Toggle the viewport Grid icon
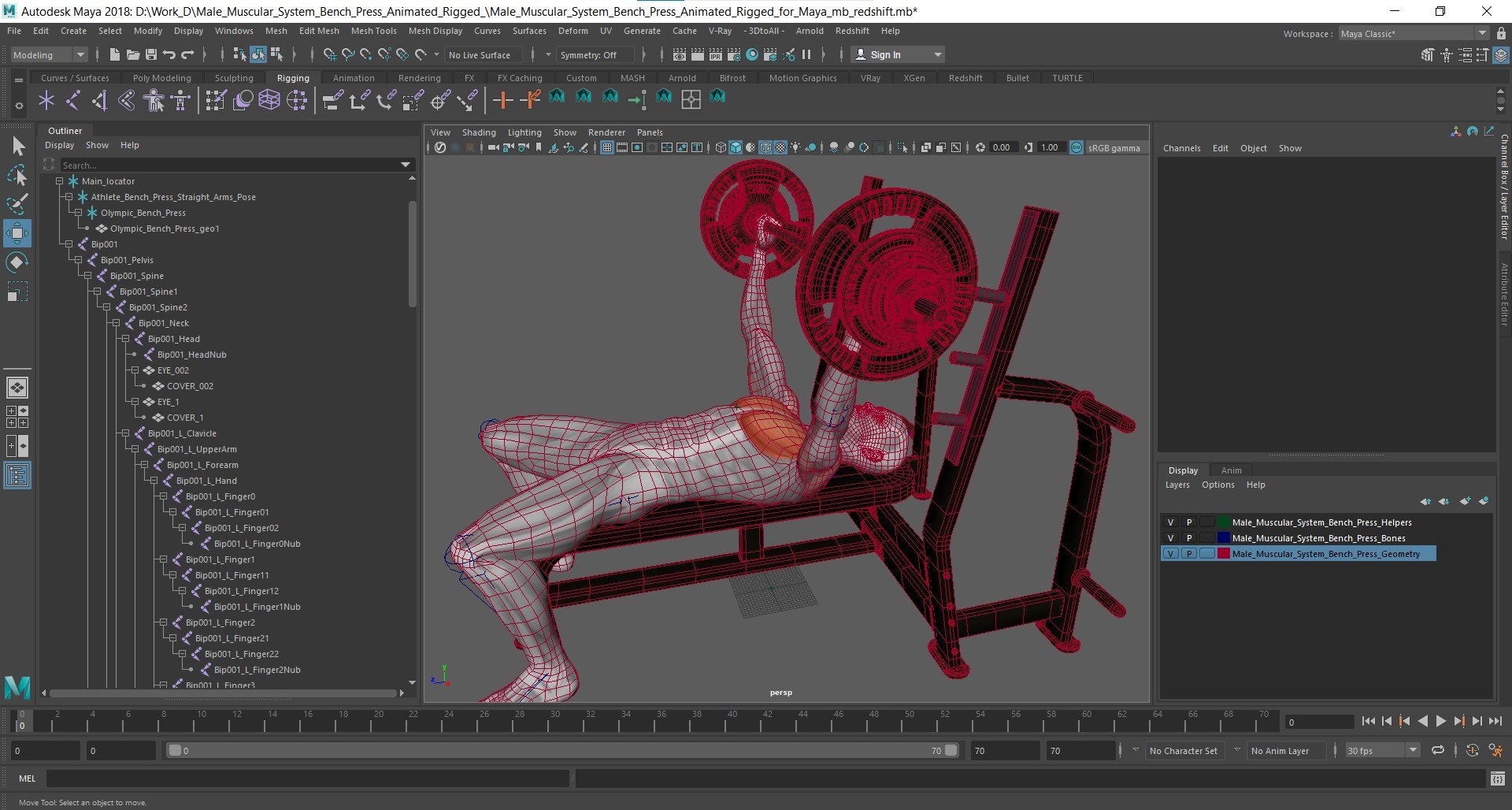The image size is (1512, 810). click(x=607, y=147)
